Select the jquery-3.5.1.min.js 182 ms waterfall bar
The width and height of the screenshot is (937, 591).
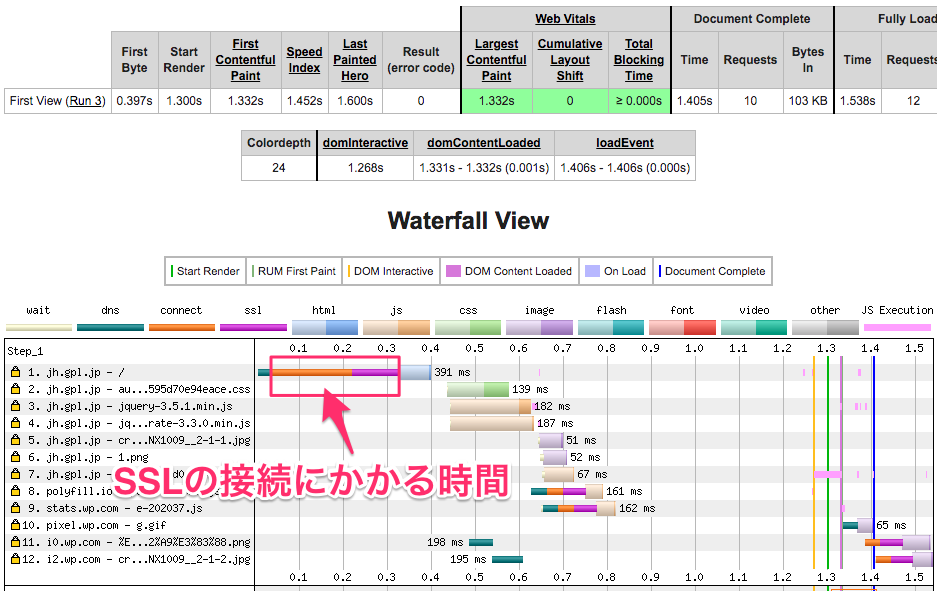490,406
